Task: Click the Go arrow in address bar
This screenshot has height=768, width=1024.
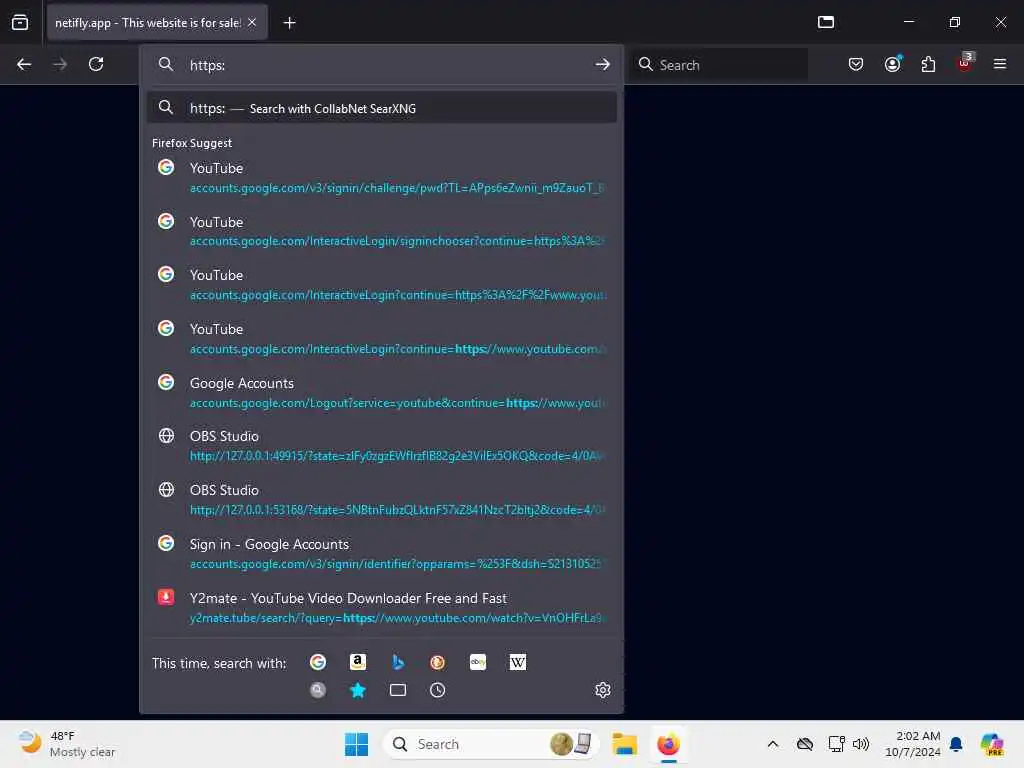Action: click(x=602, y=64)
